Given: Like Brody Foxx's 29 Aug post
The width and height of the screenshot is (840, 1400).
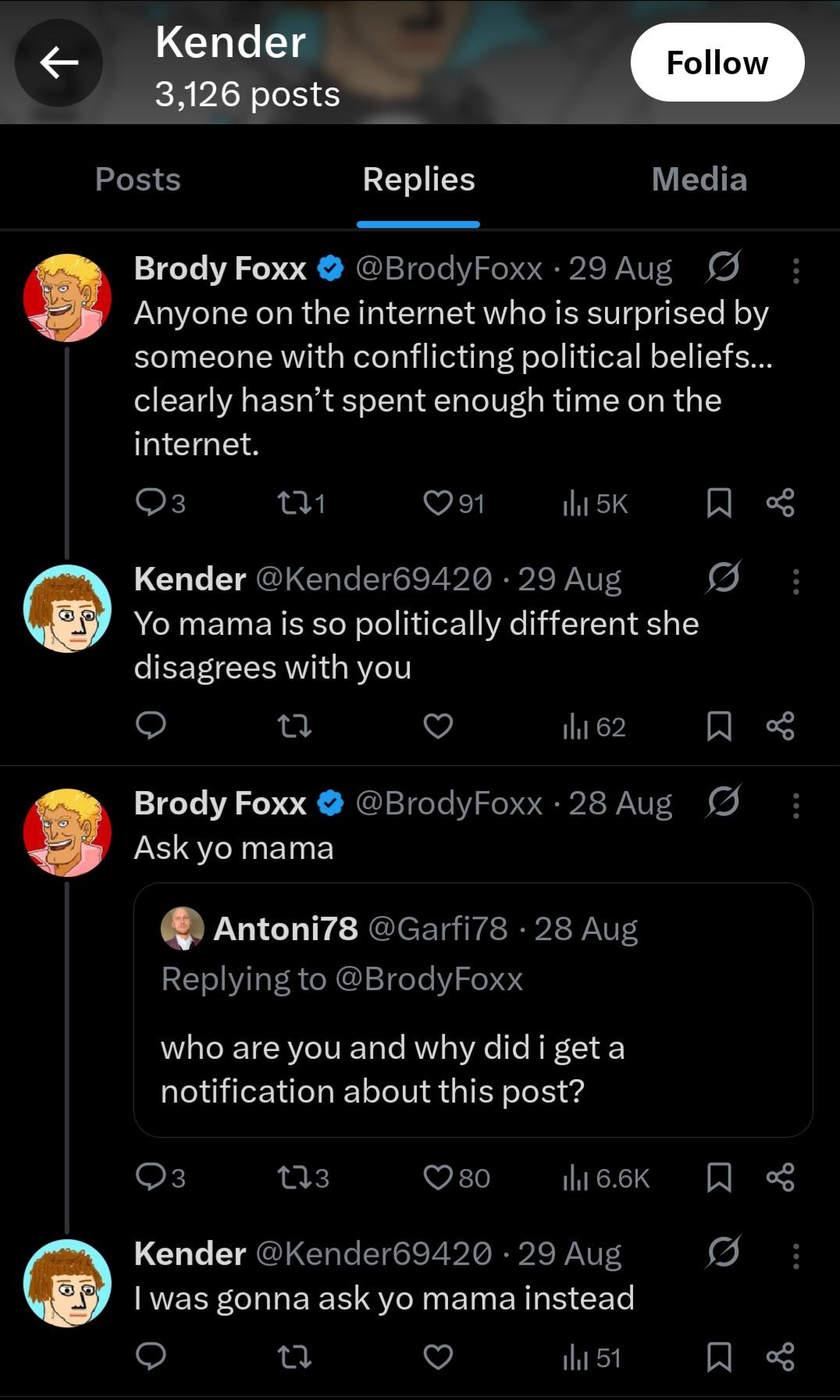Looking at the screenshot, I should 454,504.
